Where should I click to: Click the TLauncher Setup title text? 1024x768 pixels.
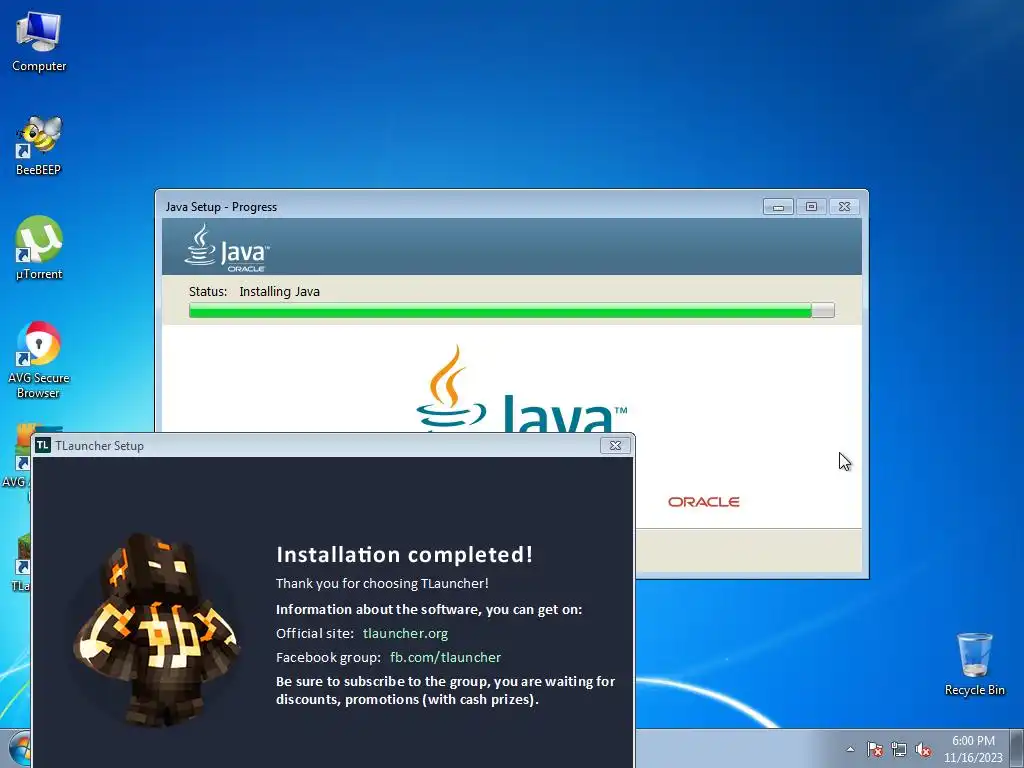[x=99, y=445]
